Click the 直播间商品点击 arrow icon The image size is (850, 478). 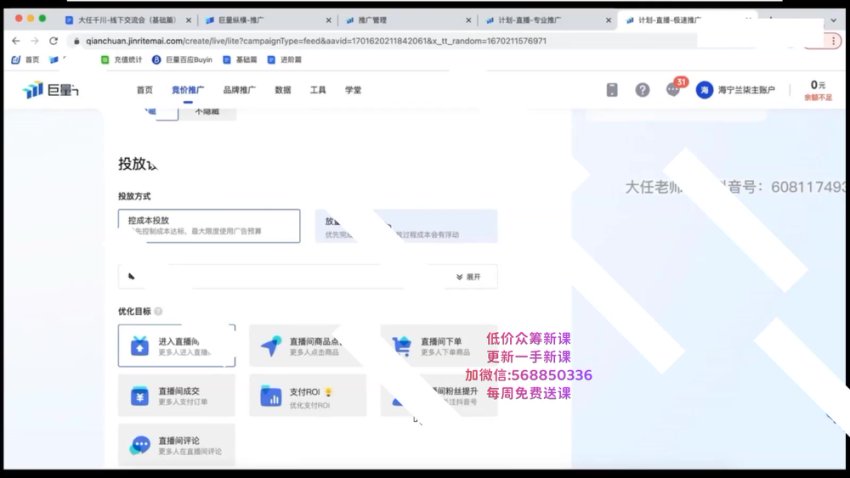coord(271,346)
